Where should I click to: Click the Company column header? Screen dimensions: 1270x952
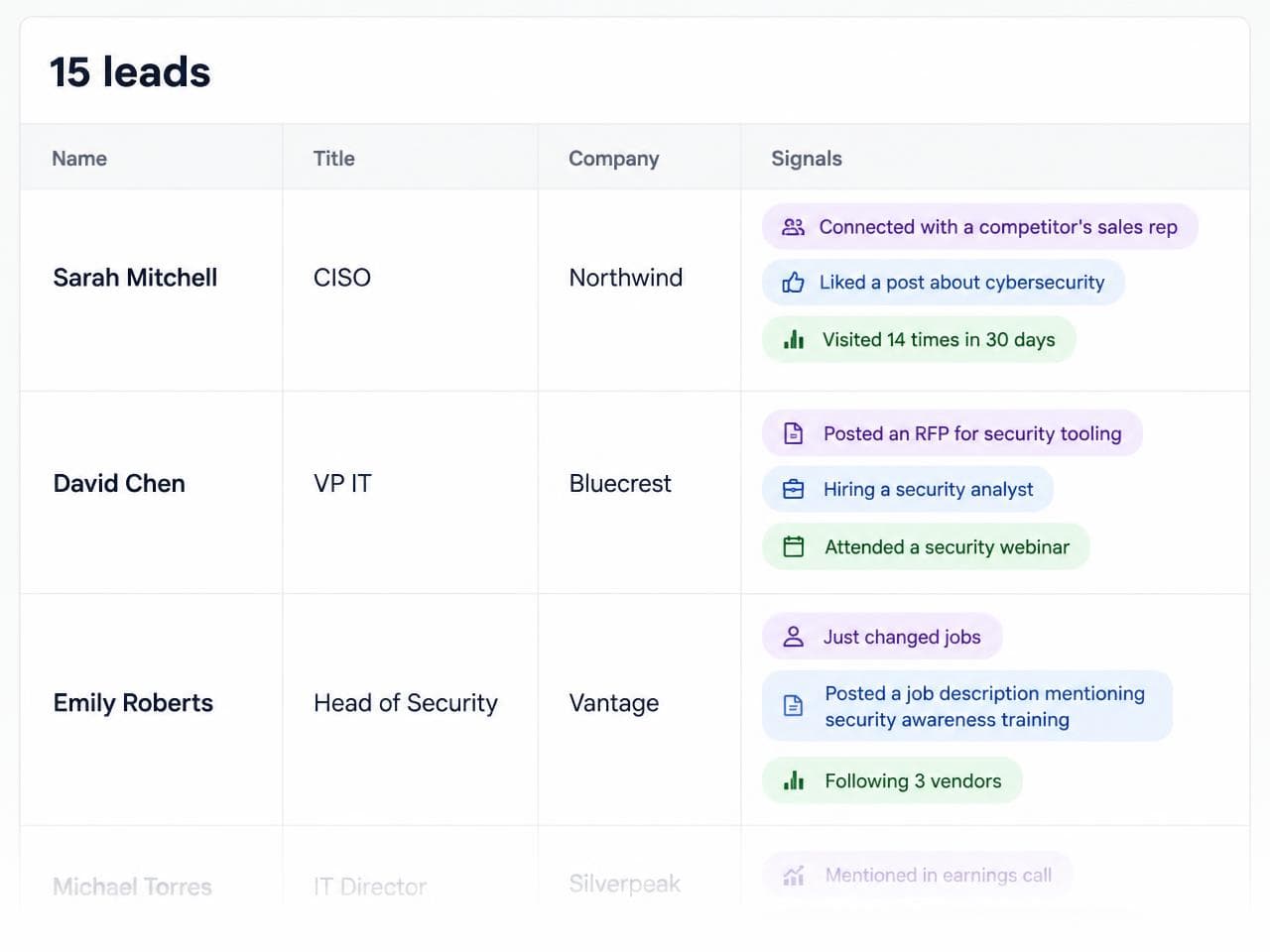(613, 159)
